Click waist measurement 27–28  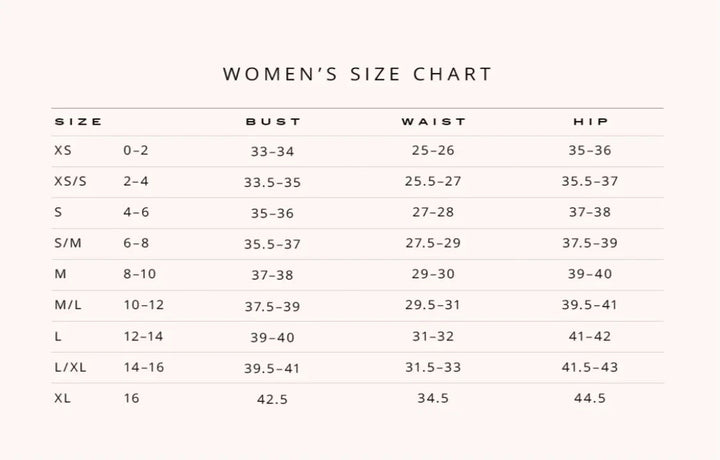tap(433, 212)
